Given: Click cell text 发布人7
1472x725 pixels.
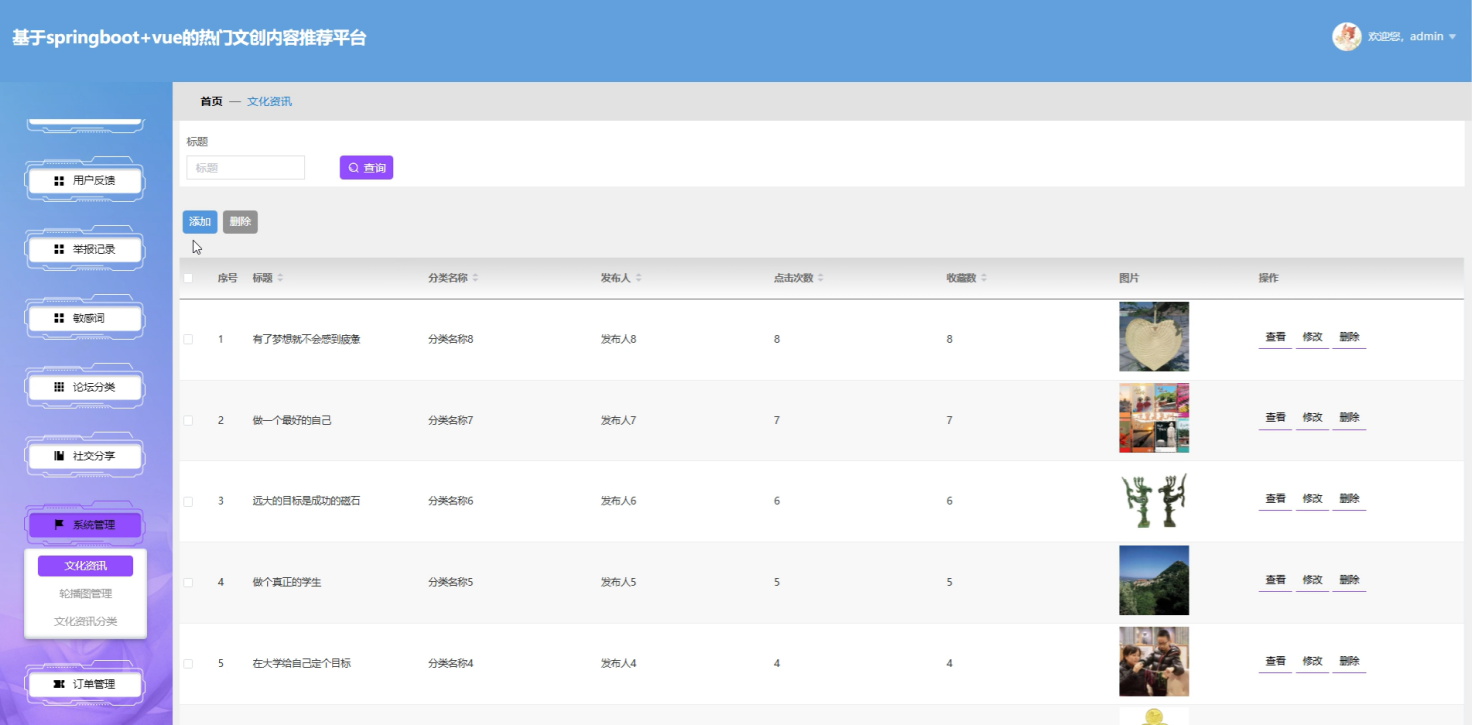Looking at the screenshot, I should click(619, 421).
